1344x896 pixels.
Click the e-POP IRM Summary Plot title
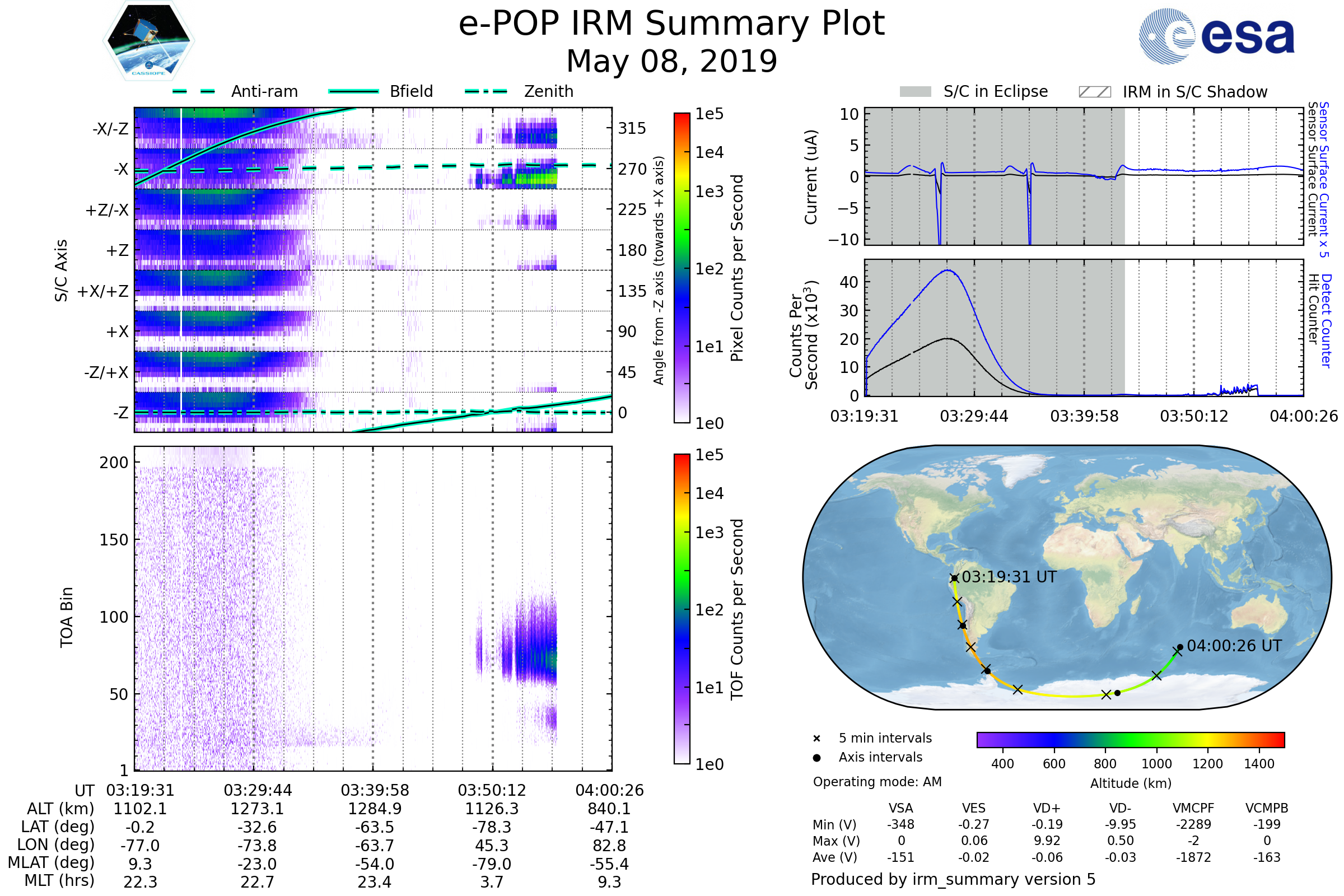point(671,24)
